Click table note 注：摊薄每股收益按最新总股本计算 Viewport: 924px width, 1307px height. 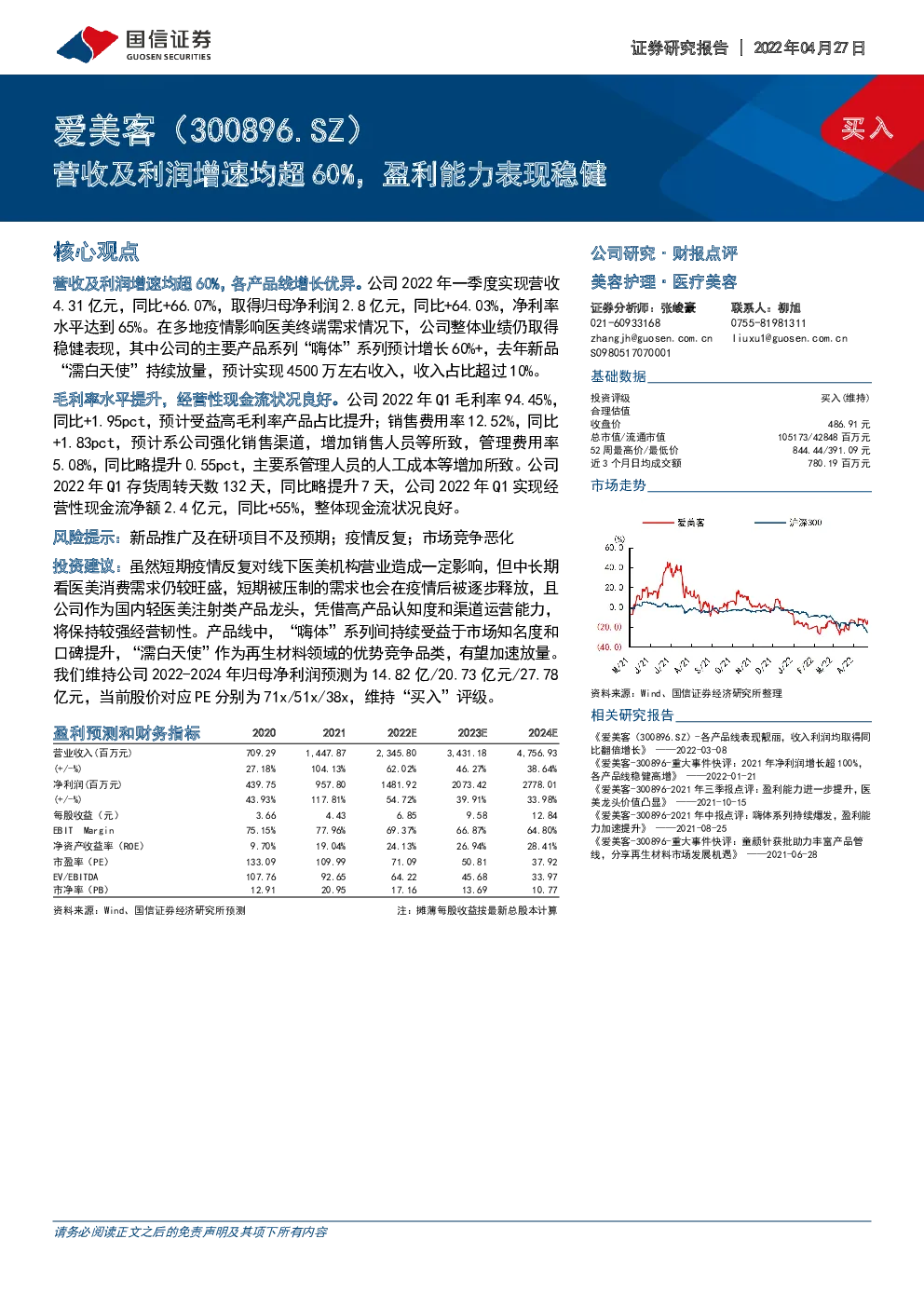477,910
